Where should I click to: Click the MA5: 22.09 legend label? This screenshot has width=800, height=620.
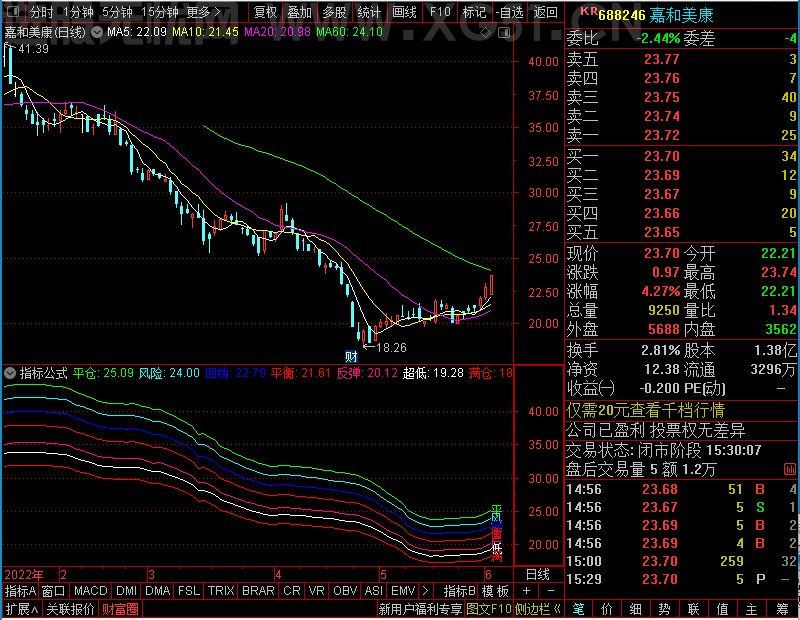tap(137, 32)
